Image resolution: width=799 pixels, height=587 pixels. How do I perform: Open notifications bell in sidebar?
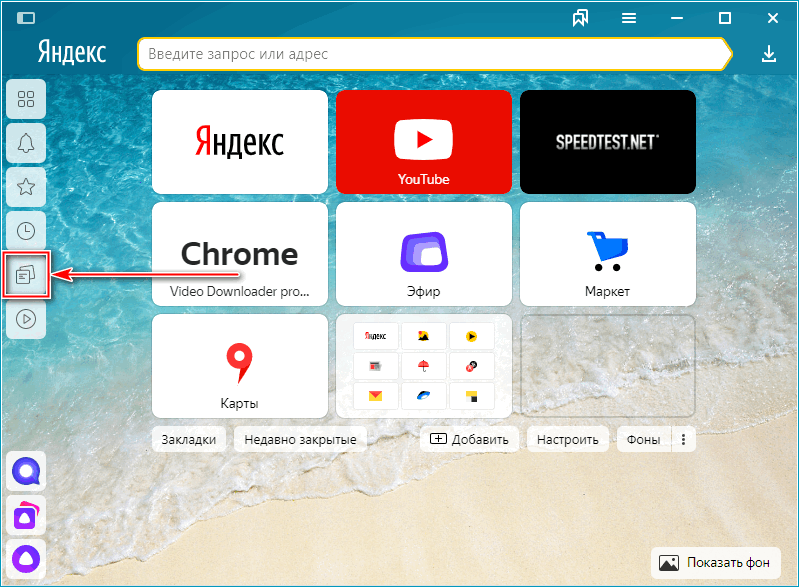(x=26, y=143)
